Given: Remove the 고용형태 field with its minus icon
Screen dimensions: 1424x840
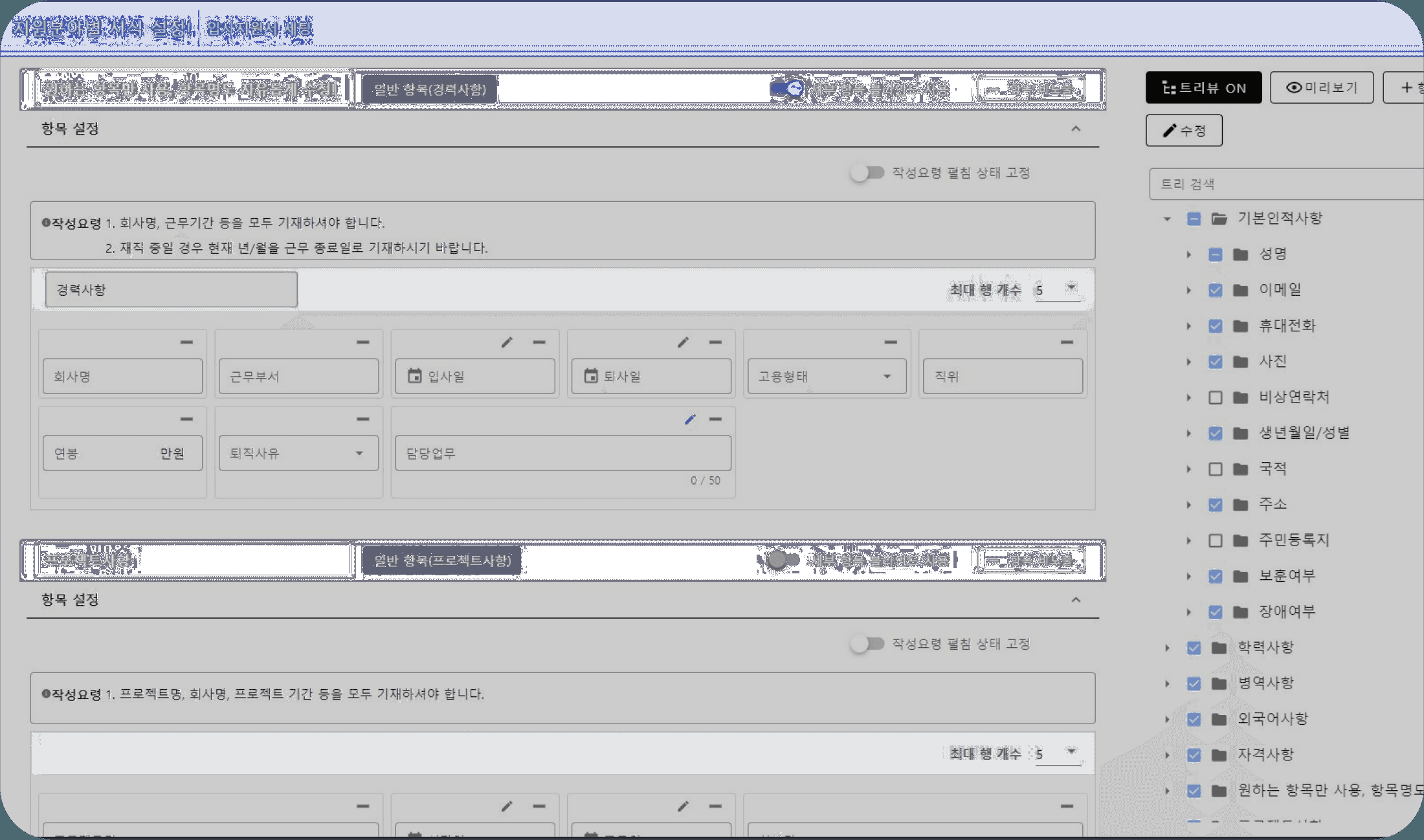Looking at the screenshot, I should click(x=891, y=342).
